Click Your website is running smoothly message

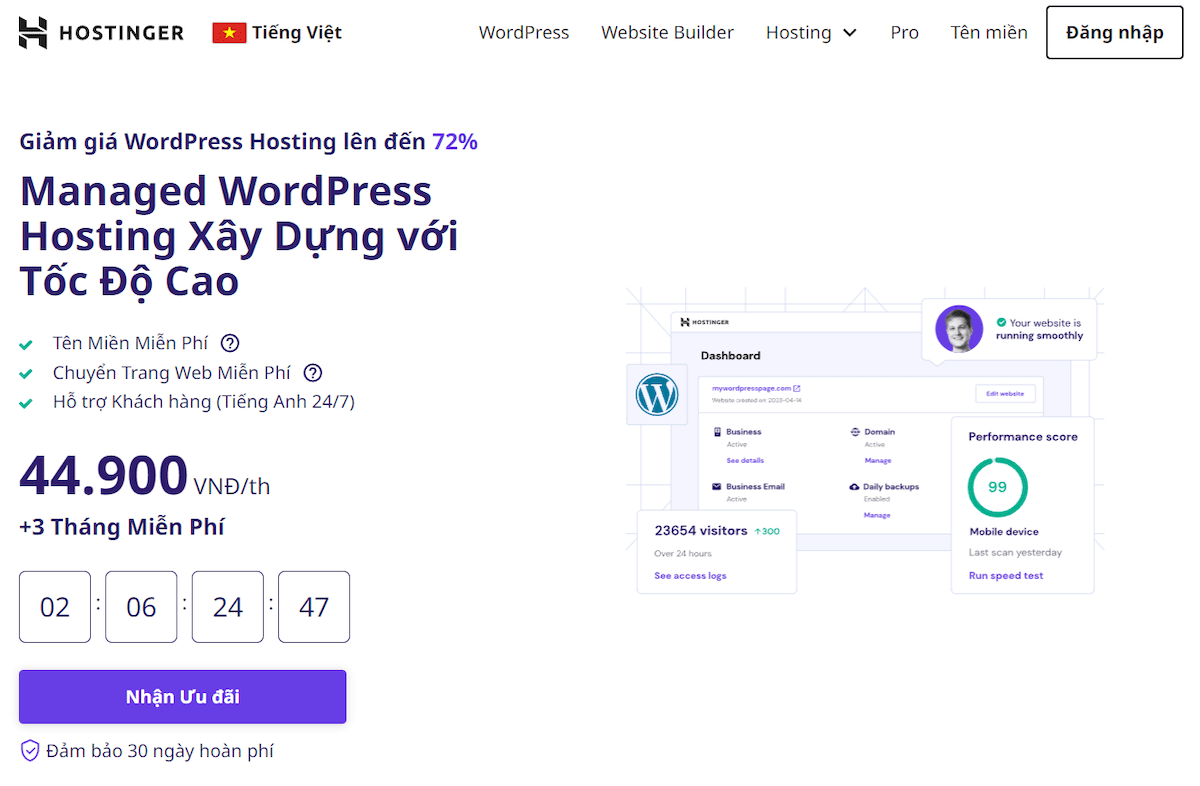pos(1039,330)
